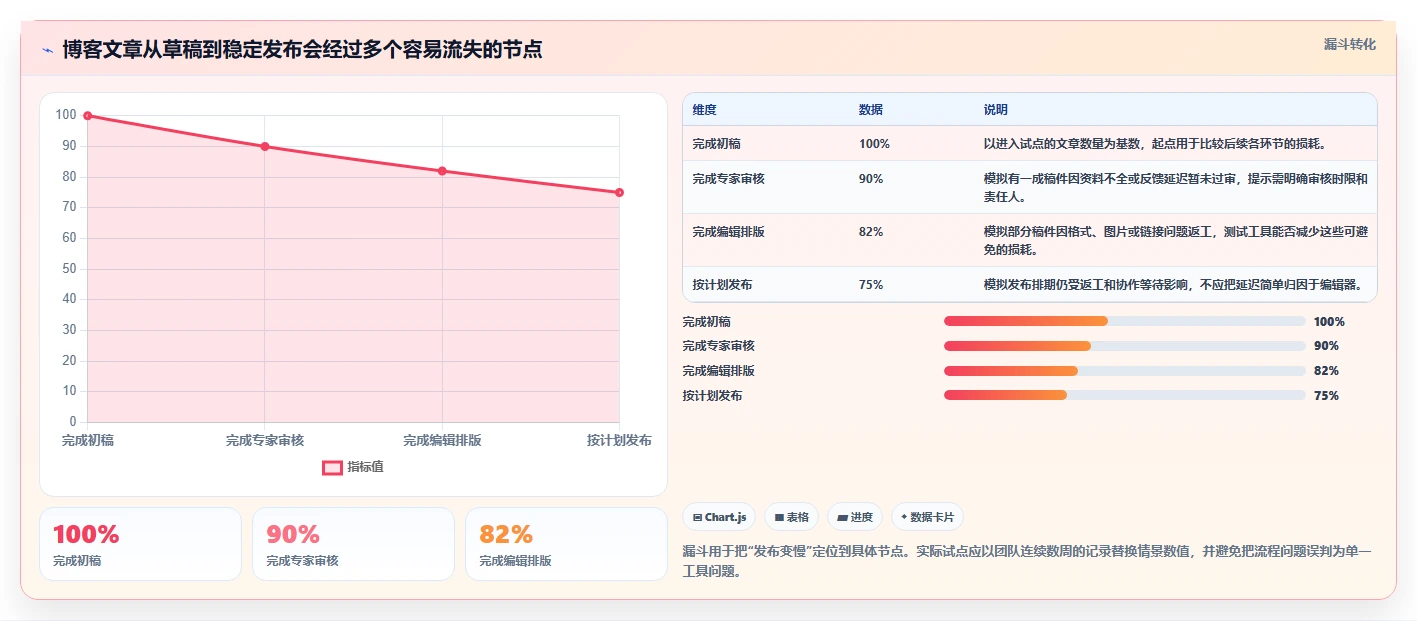The height and width of the screenshot is (621, 1417).
Task: Click the 按计划发布 progress bar
Action: click(x=1125, y=395)
